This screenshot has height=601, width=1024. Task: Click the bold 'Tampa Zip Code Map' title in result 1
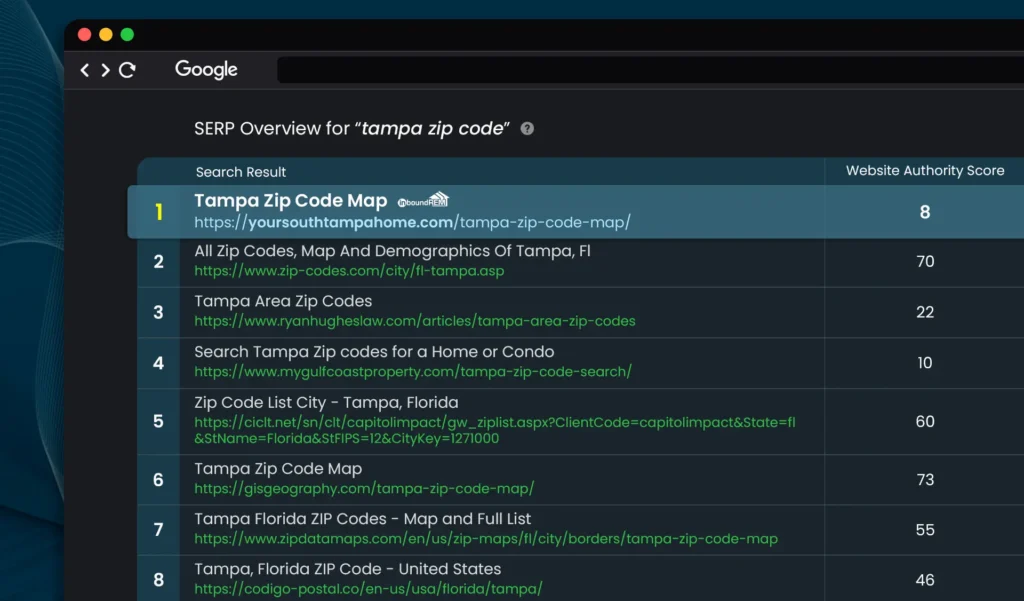pos(291,201)
